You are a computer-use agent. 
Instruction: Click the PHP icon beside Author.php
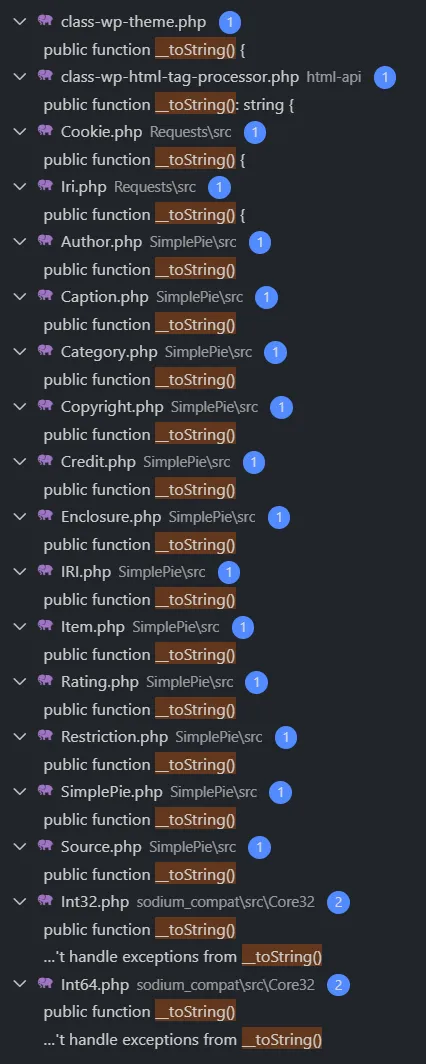(45, 242)
